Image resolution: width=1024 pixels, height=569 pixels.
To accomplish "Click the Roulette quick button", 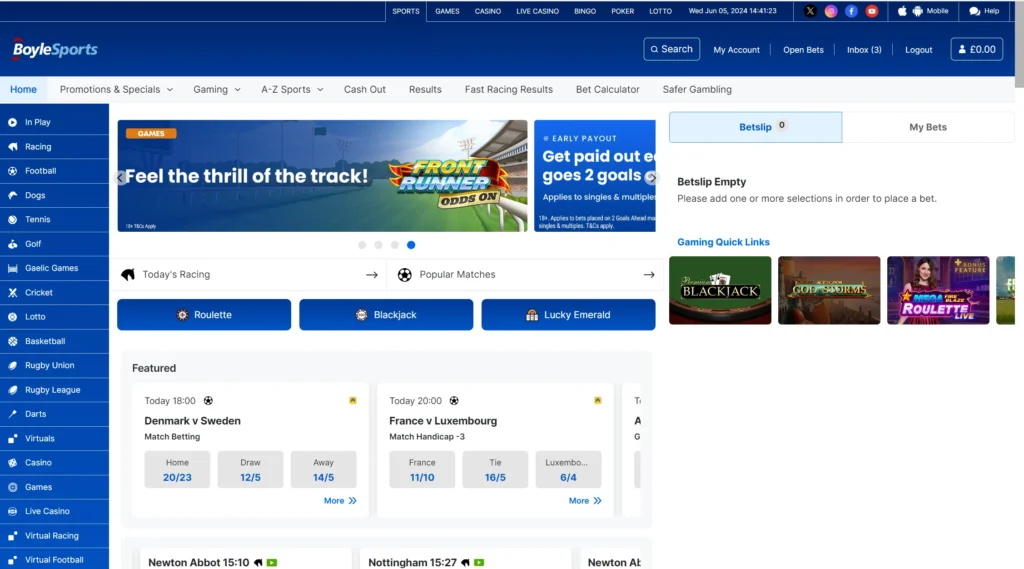I will click(x=204, y=315).
